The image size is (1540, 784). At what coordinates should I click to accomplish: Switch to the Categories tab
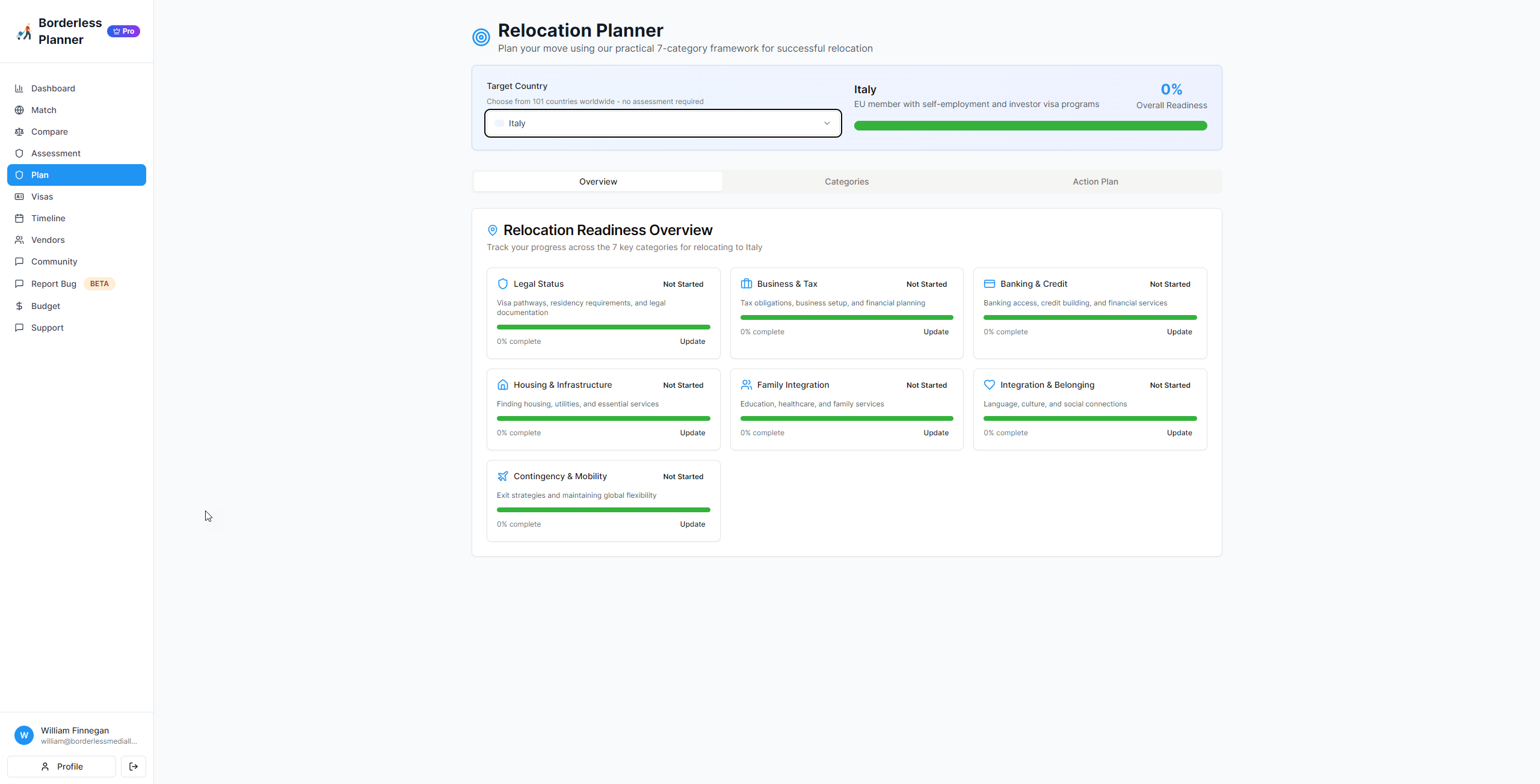point(846,182)
